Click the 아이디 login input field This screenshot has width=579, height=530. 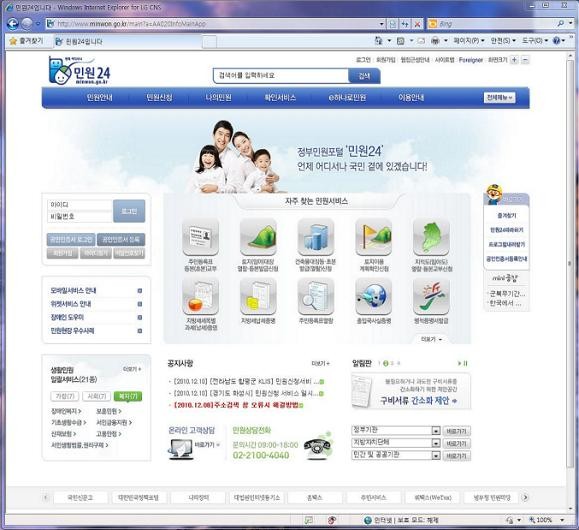[80, 205]
